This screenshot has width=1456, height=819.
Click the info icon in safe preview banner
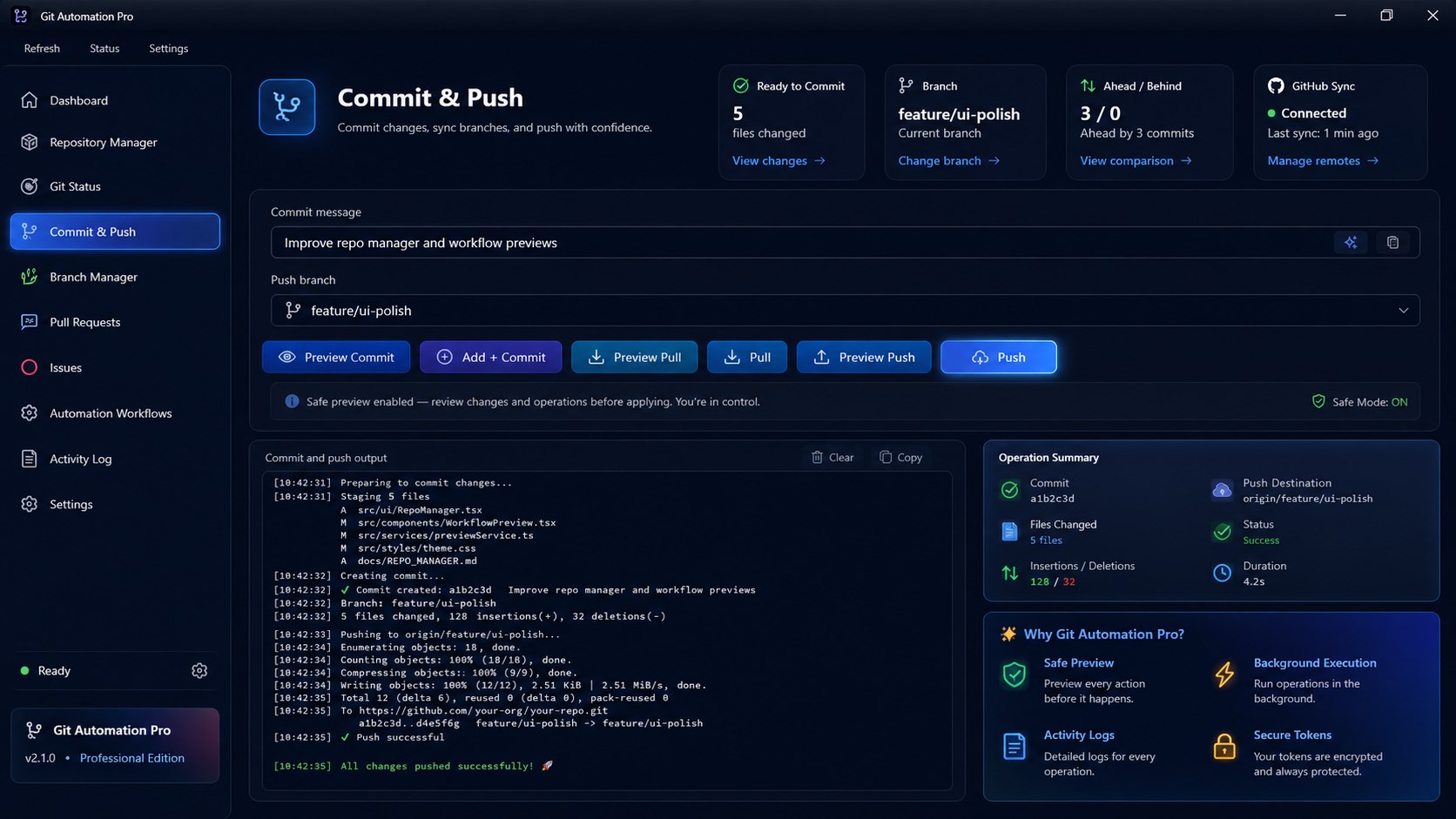tap(292, 401)
